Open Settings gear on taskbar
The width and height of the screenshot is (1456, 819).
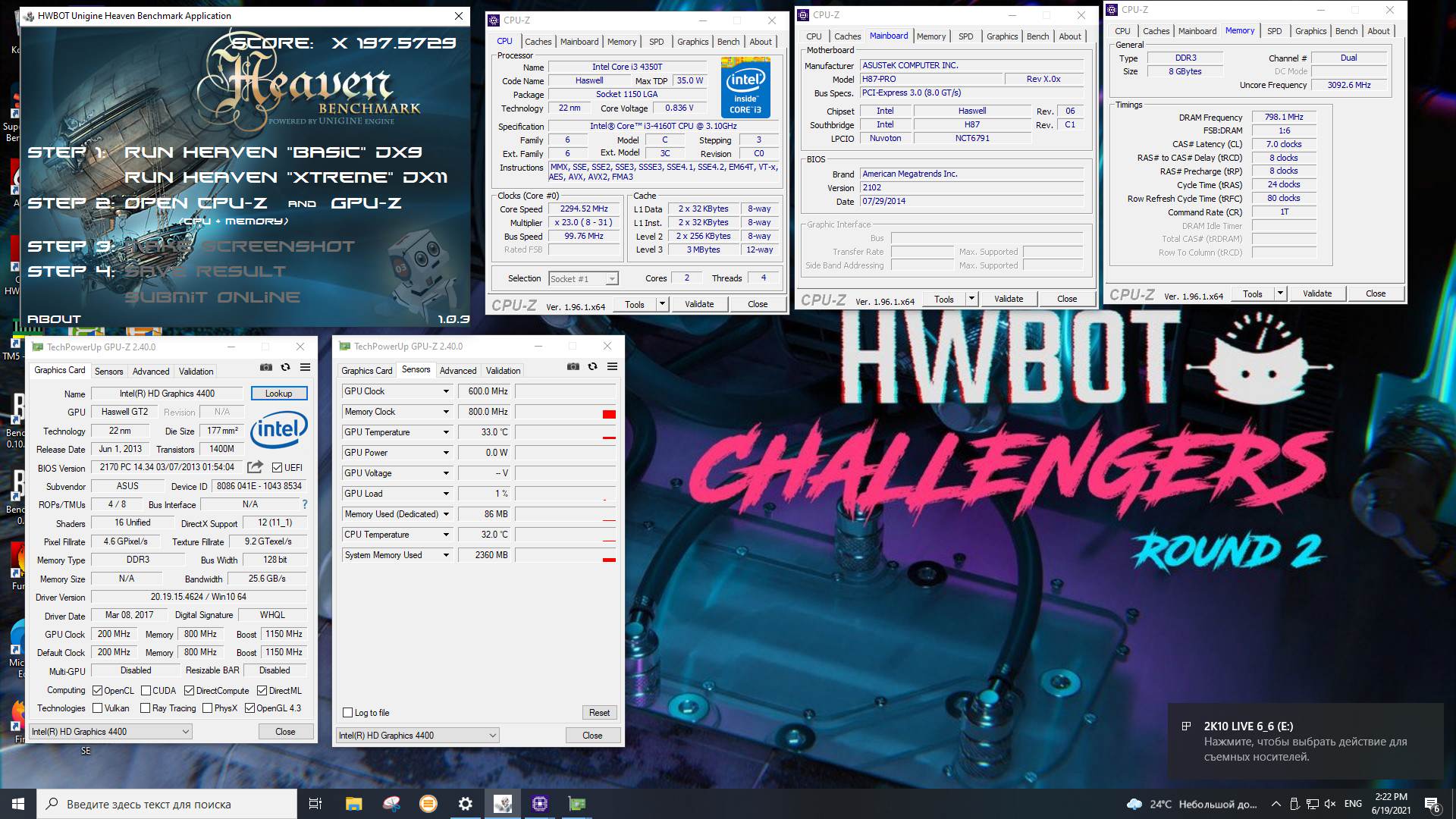(466, 804)
